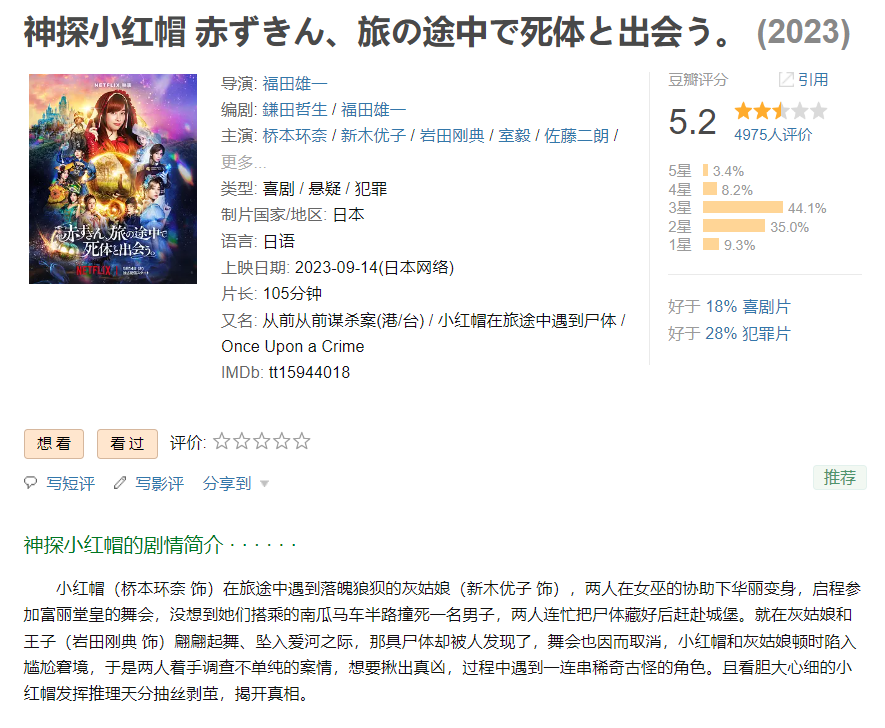Click the yellow rating stars beside 5.2

click(x=781, y=111)
